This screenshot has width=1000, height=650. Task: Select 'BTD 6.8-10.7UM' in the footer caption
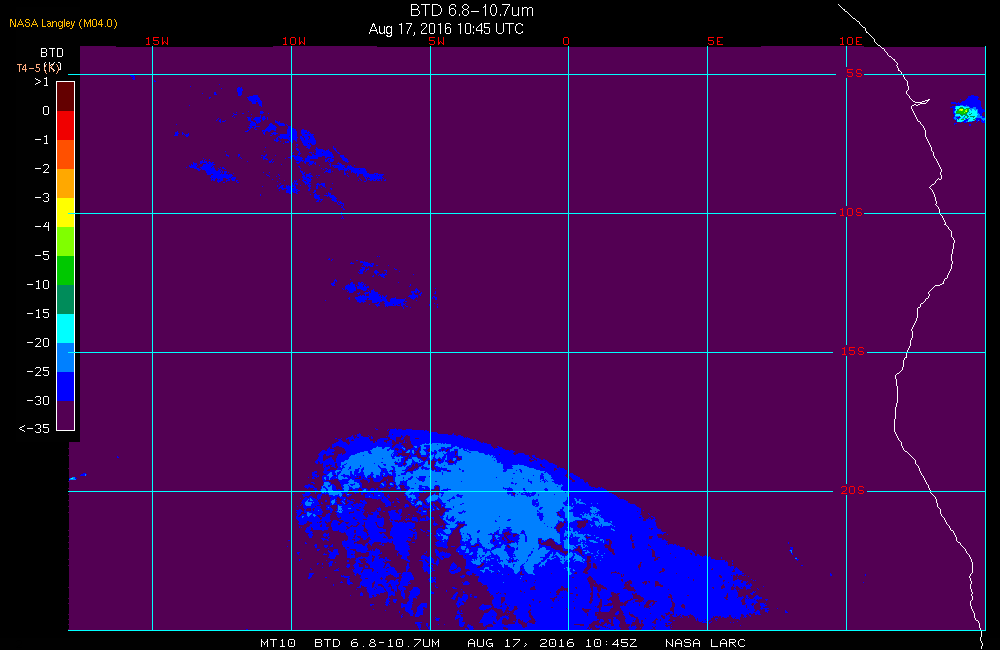377,643
